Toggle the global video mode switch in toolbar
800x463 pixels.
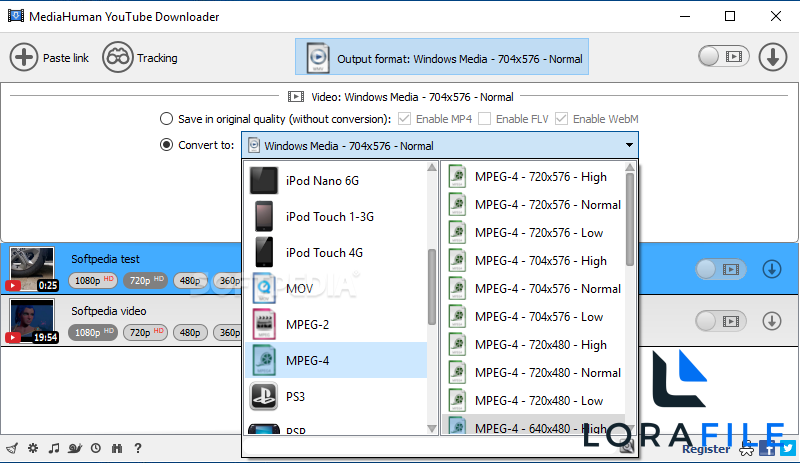[723, 56]
